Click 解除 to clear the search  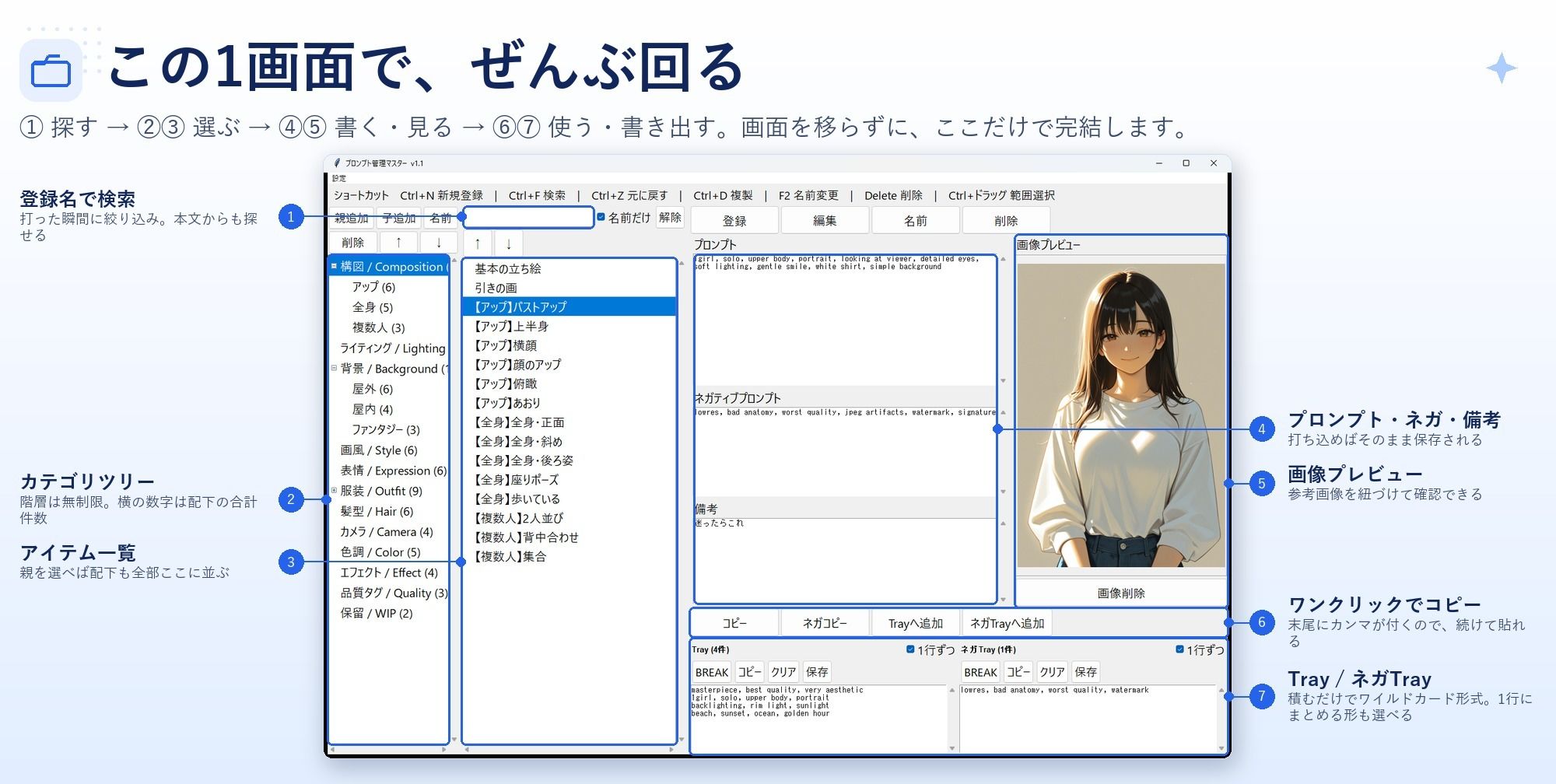click(670, 218)
